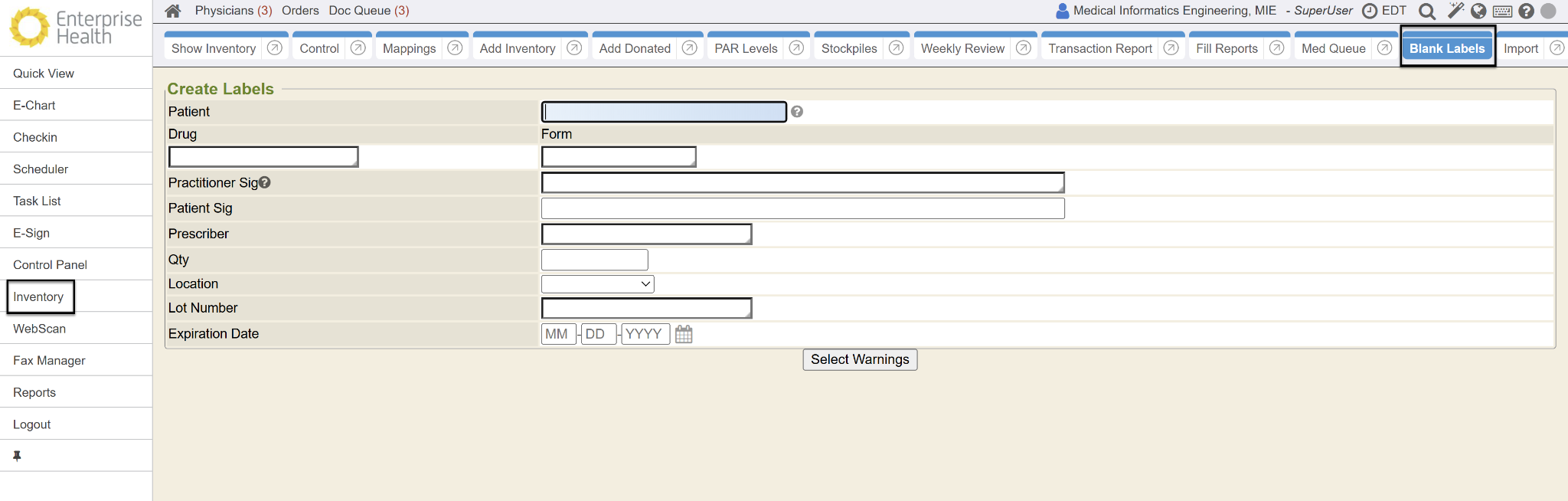Open the Expiration Date calendar picker
Viewport: 1568px width, 501px height.
pos(684,335)
